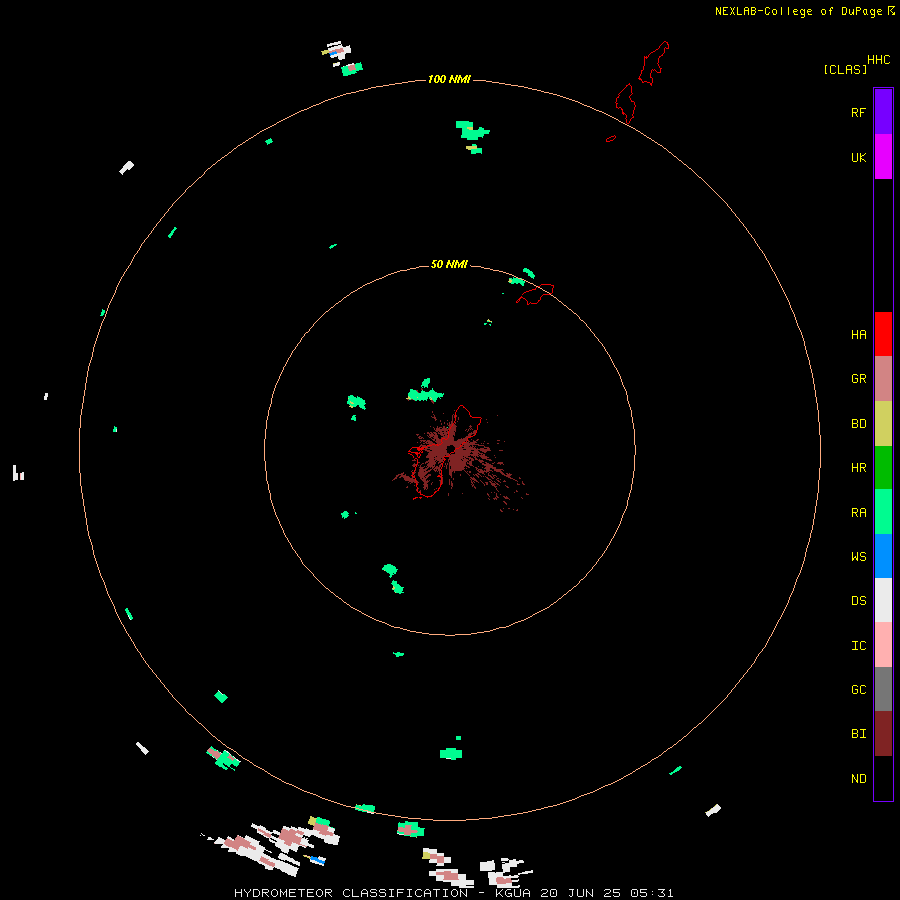Click the ND black legend swatch
Screen dimensions: 900x900
pyautogui.click(x=883, y=778)
